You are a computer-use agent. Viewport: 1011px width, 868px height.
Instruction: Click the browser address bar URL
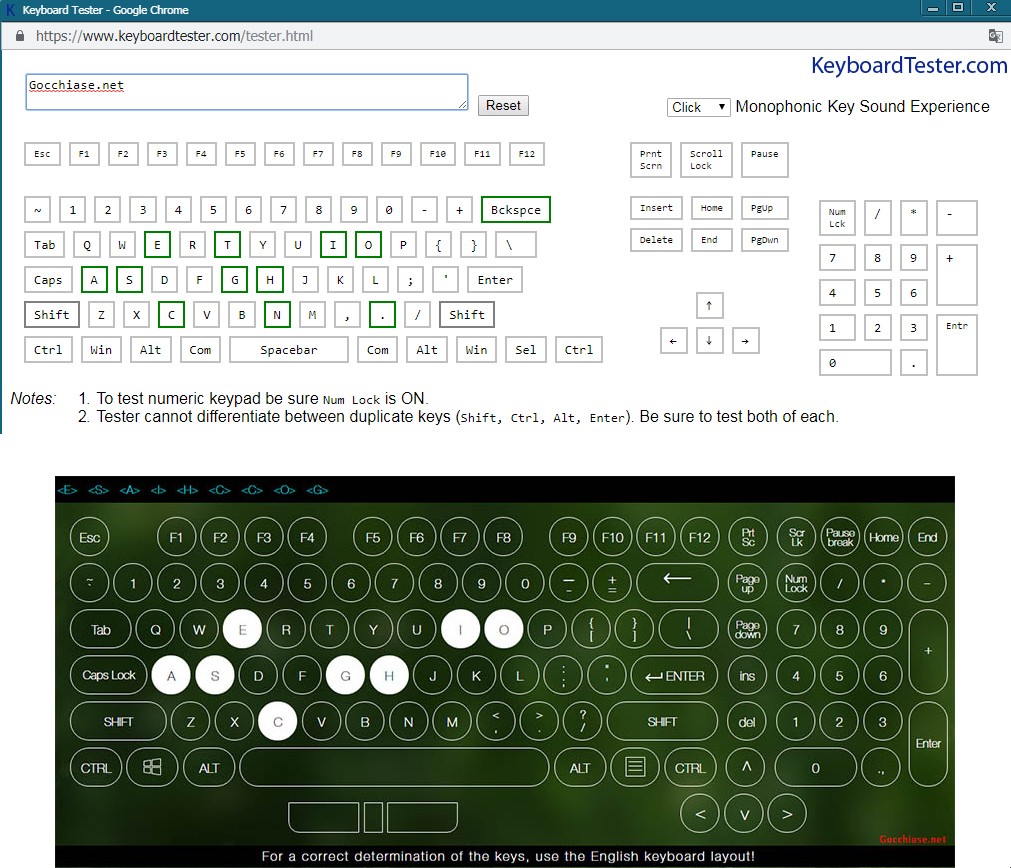(x=174, y=35)
